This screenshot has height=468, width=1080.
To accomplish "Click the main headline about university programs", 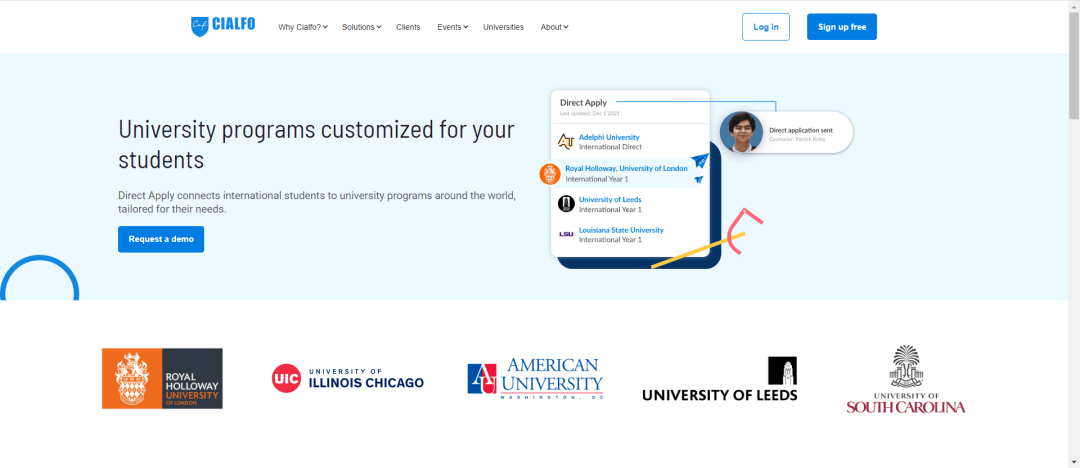I will pyautogui.click(x=316, y=144).
